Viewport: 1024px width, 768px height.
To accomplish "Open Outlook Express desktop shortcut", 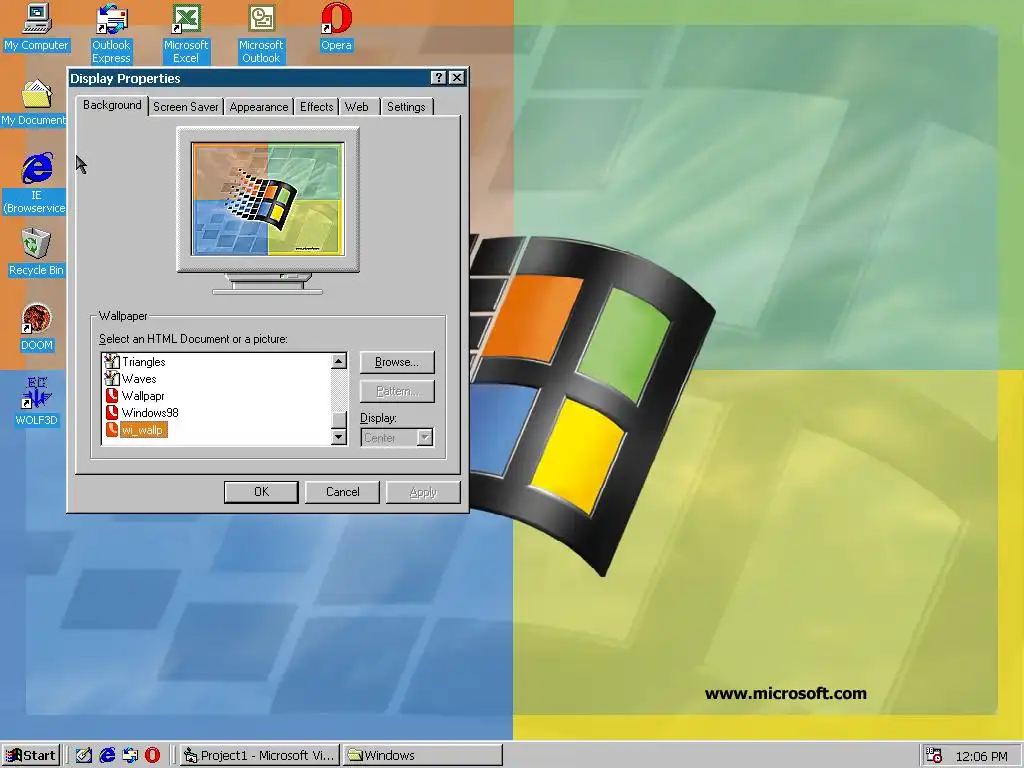I will click(x=111, y=33).
